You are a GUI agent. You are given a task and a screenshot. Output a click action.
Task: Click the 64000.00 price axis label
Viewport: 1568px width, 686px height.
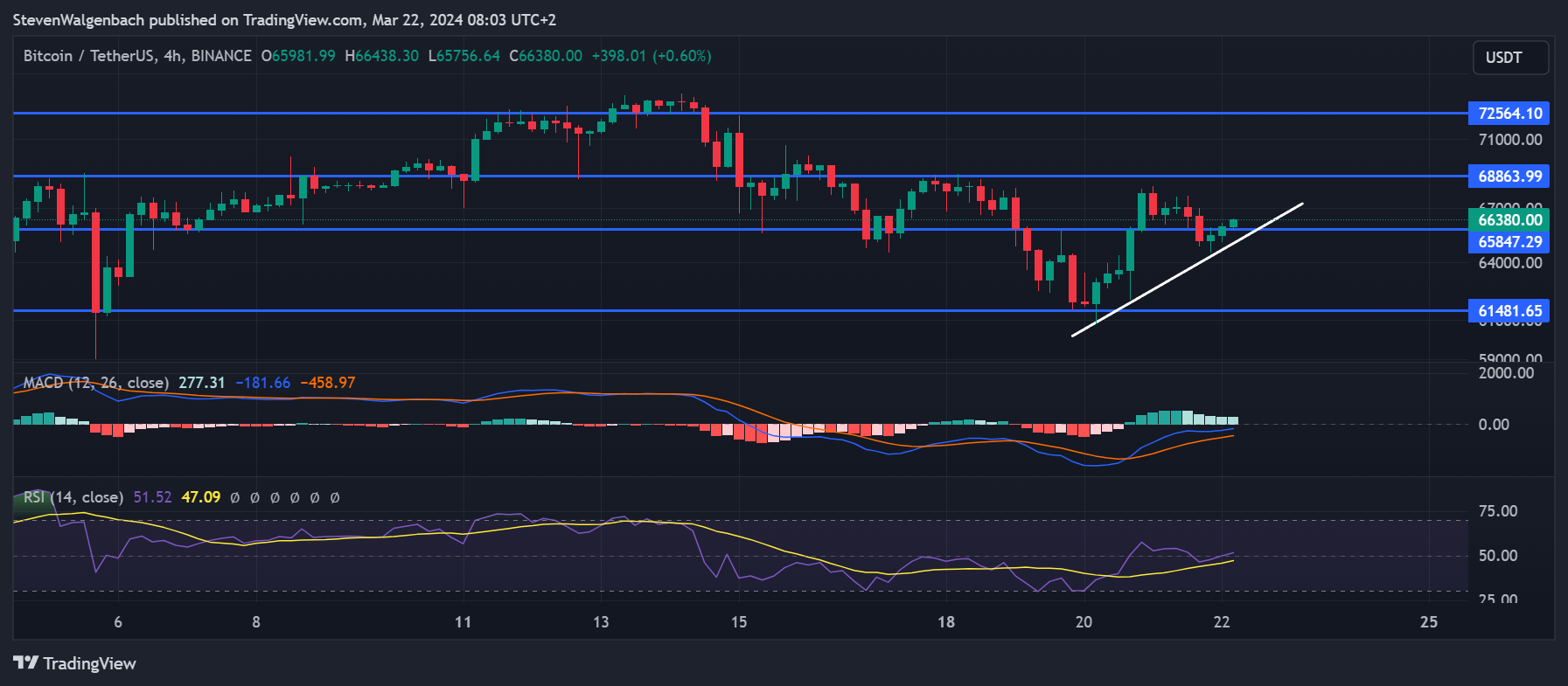(x=1510, y=263)
